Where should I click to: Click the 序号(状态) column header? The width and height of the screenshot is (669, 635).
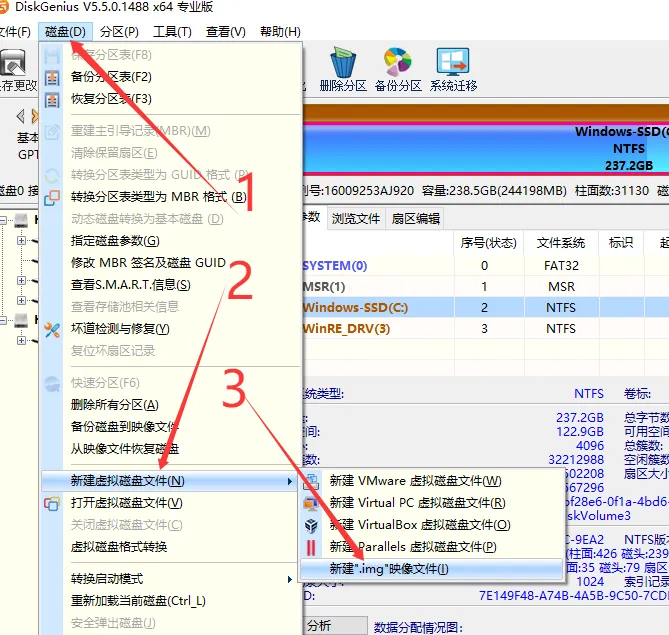[489, 243]
